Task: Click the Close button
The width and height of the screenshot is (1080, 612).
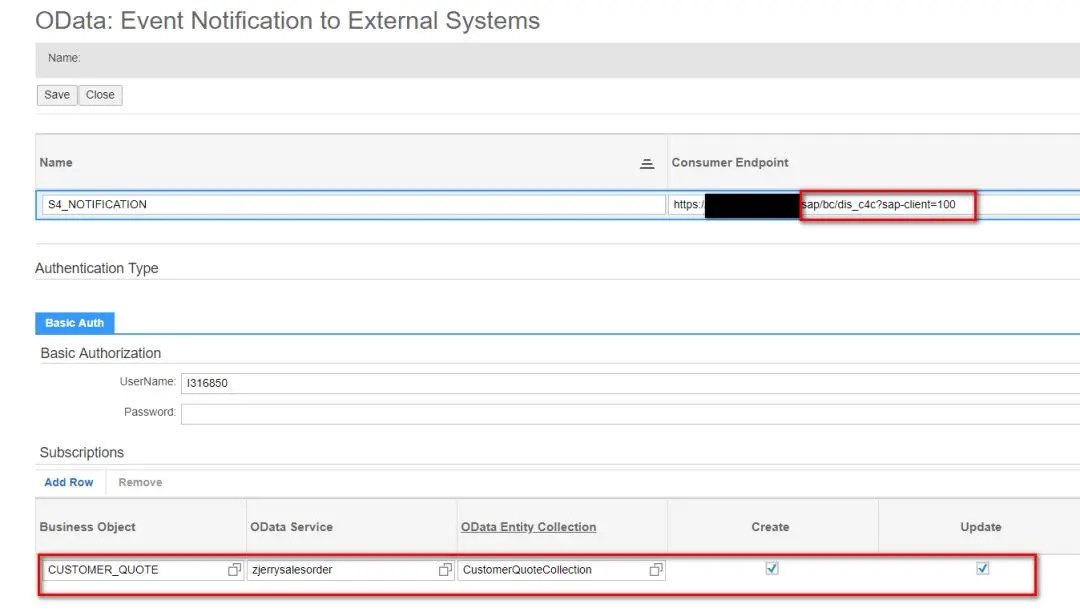Action: (x=100, y=95)
